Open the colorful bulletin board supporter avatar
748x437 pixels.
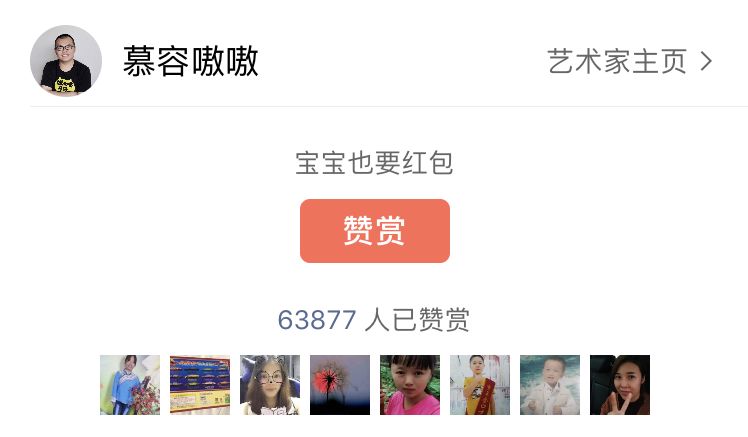[x=200, y=385]
